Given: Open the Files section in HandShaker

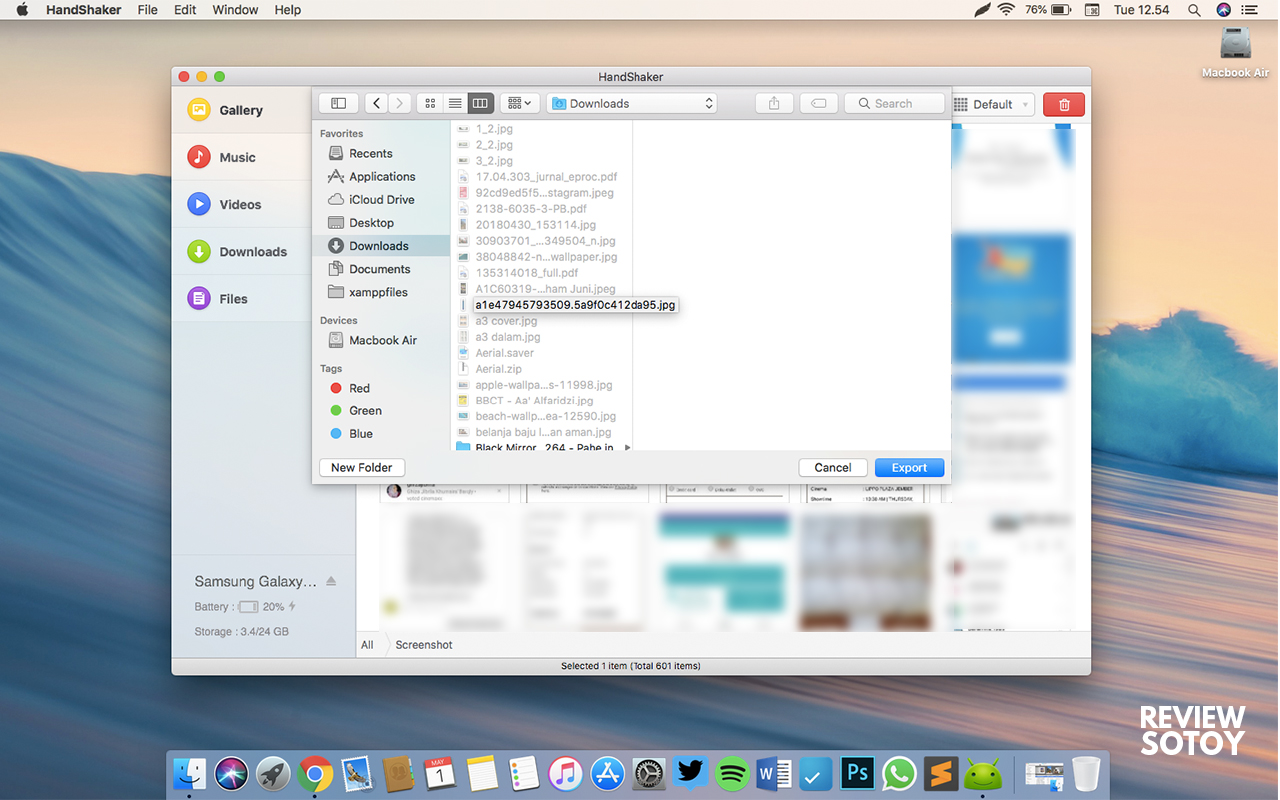Looking at the screenshot, I should [233, 298].
